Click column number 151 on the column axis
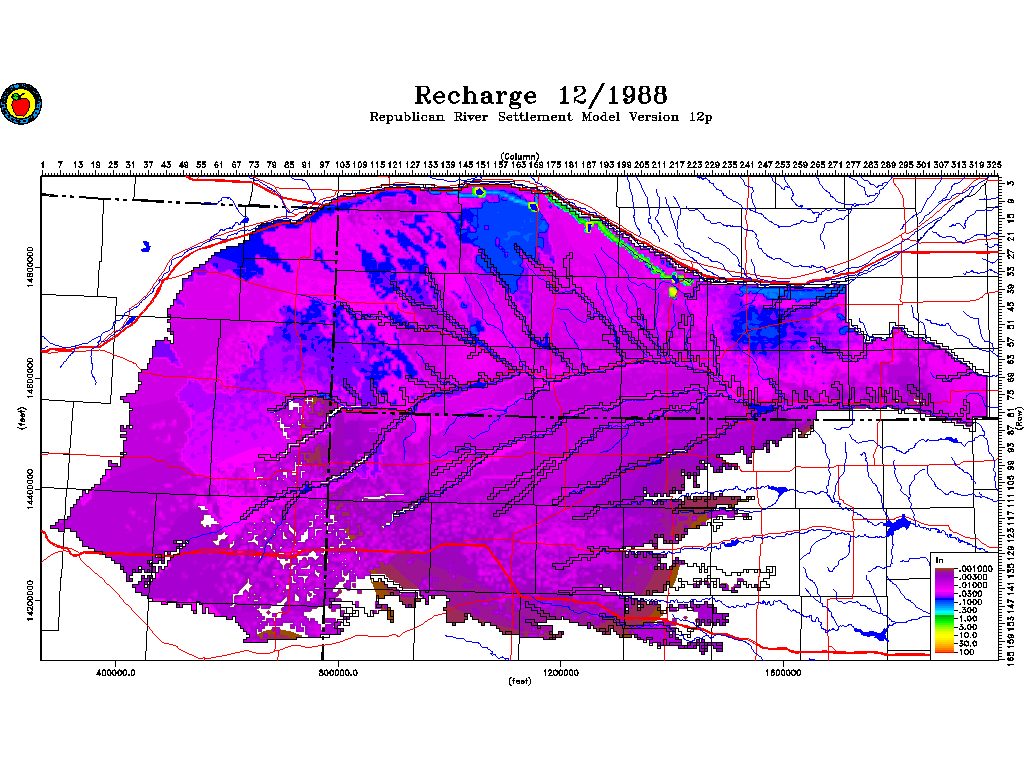Image resolution: width=1024 pixels, height=768 pixels. [x=483, y=165]
